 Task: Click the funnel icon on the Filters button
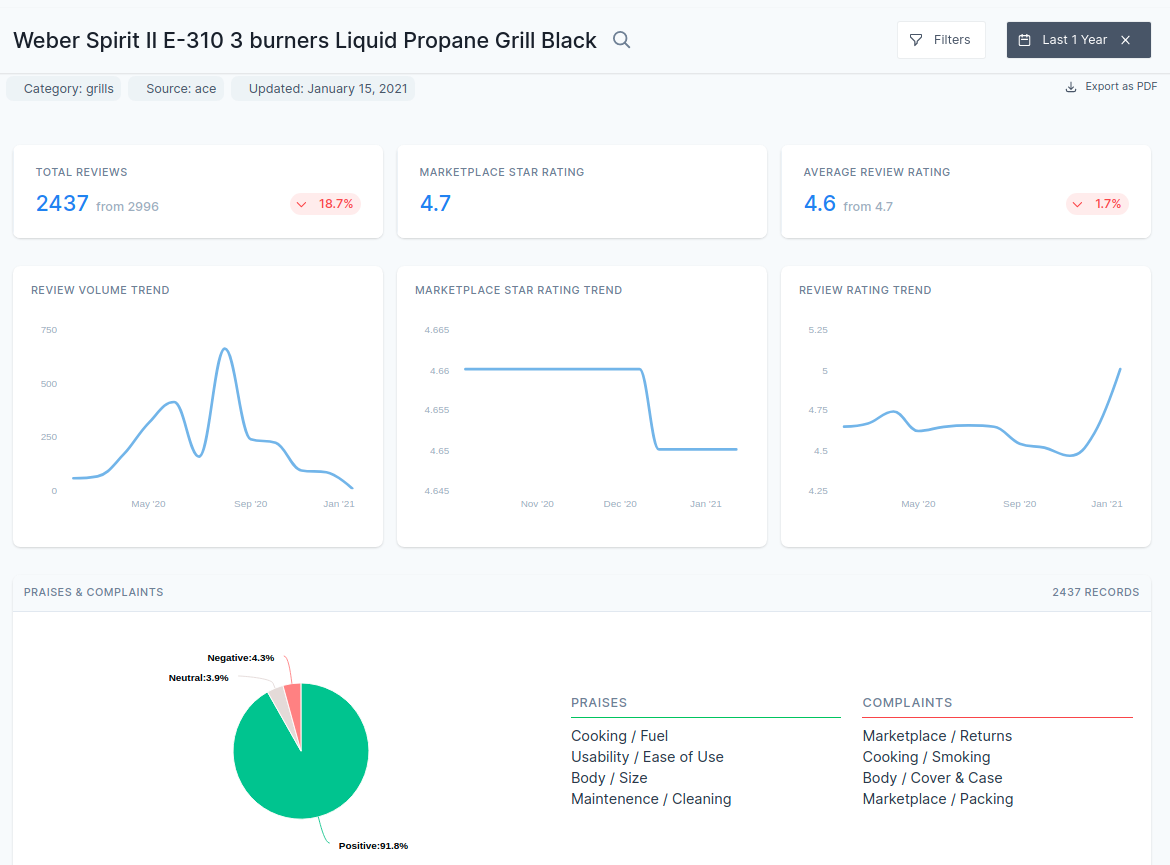pos(915,40)
